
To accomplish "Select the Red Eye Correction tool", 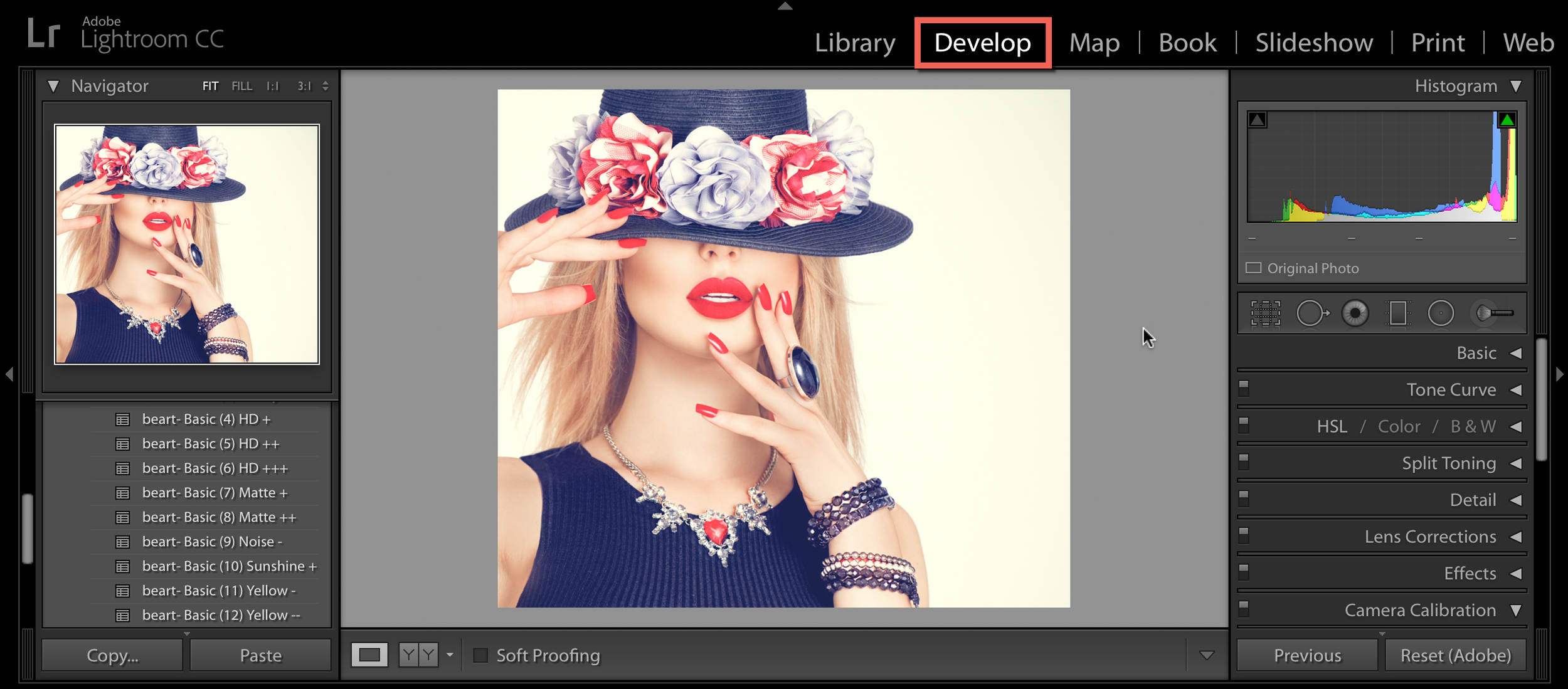I will click(x=1355, y=313).
